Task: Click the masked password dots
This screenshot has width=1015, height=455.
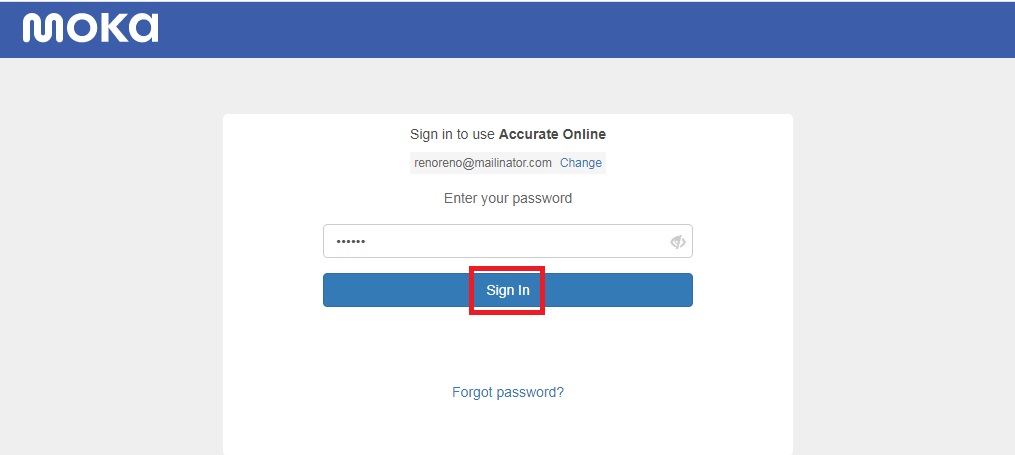Action: (350, 242)
